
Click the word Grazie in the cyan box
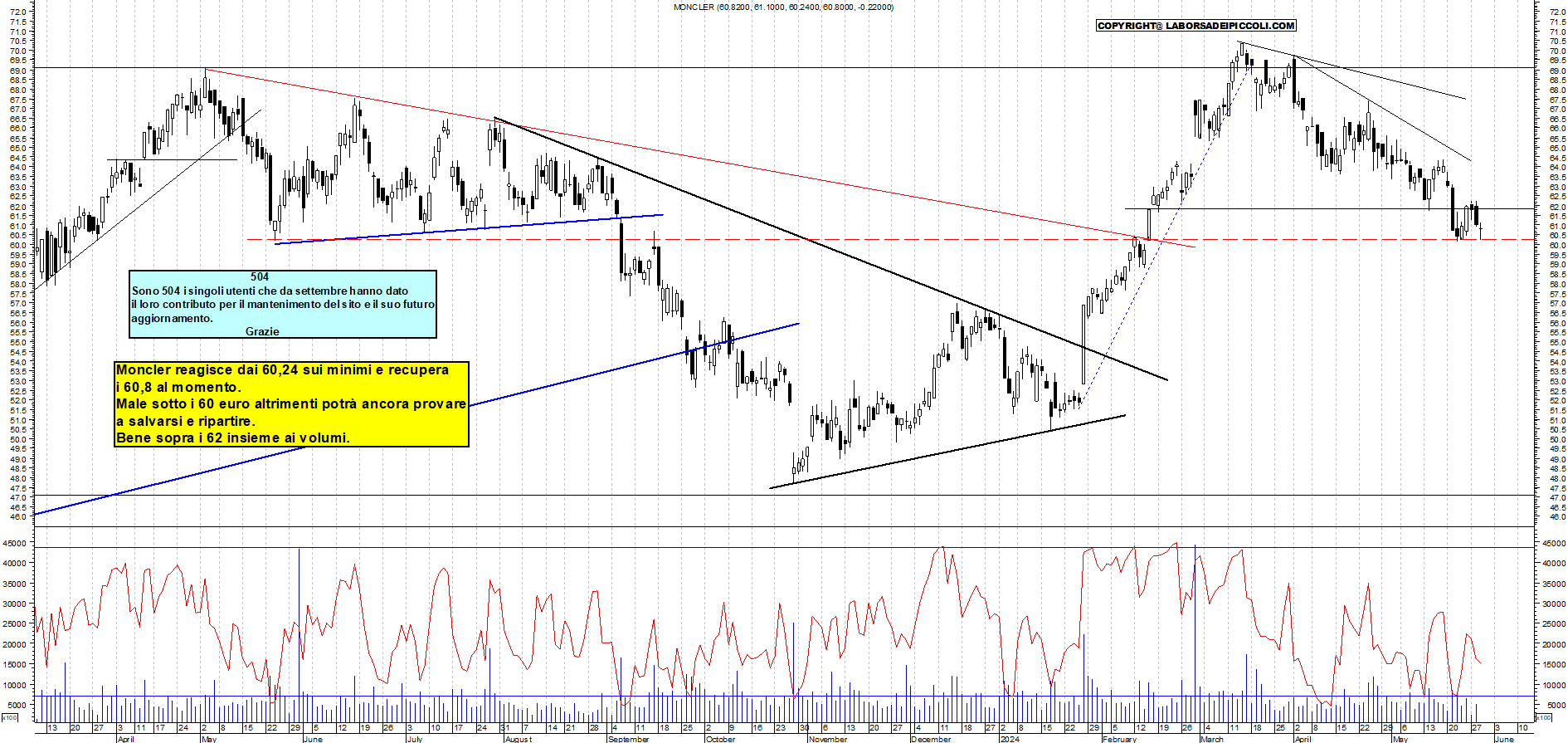(262, 331)
